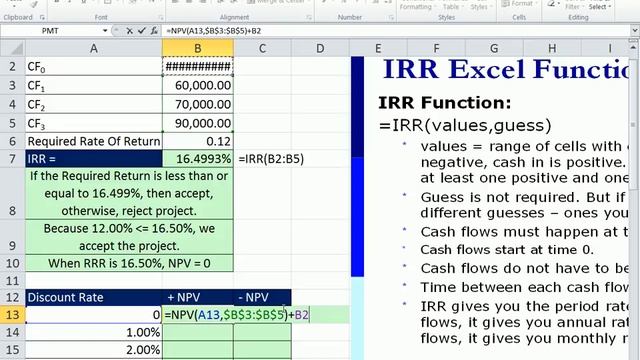Click the CF2 label cell
The image size is (640, 360).
(x=94, y=104)
